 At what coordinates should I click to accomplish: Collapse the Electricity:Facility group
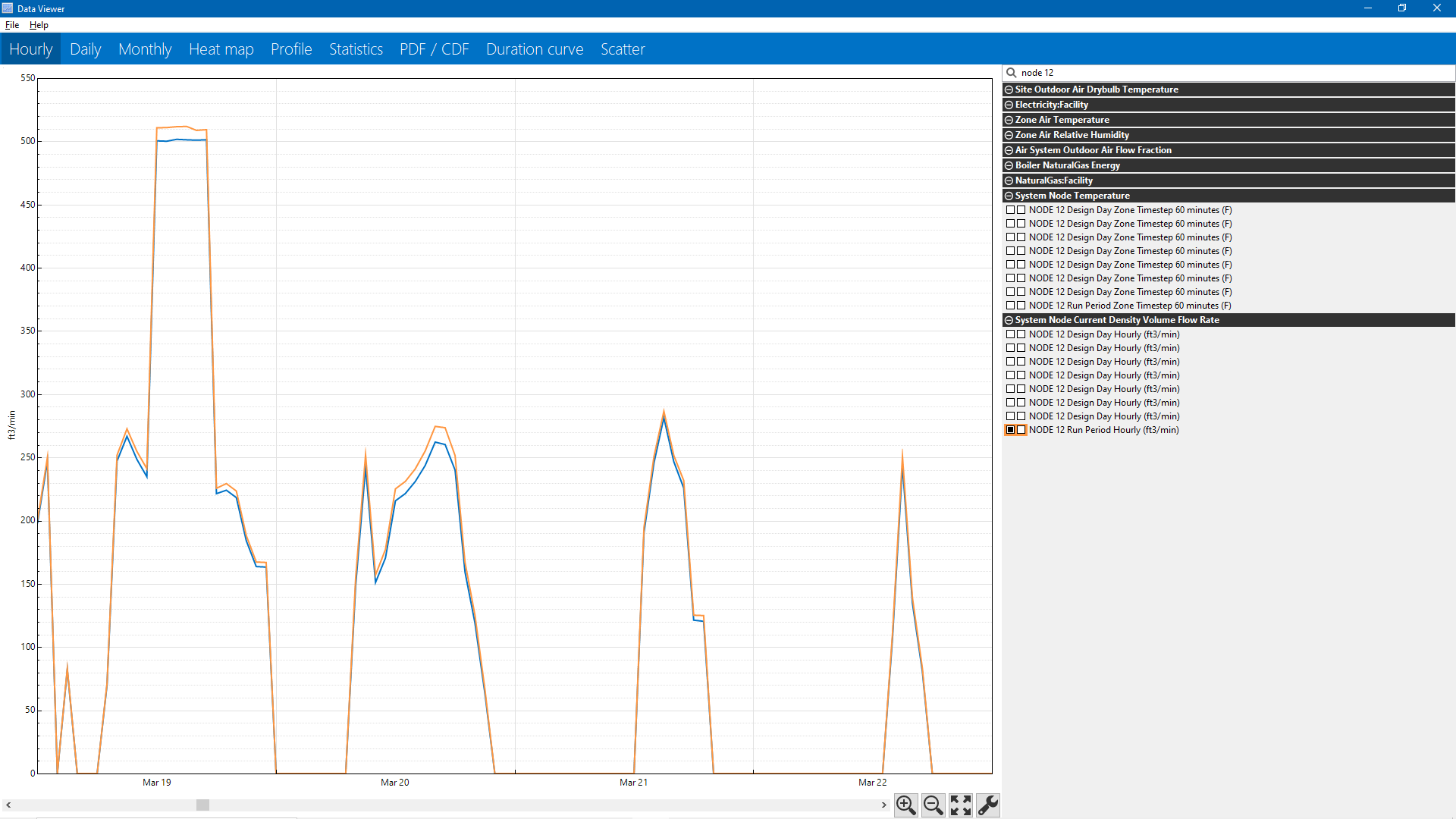[1009, 105]
